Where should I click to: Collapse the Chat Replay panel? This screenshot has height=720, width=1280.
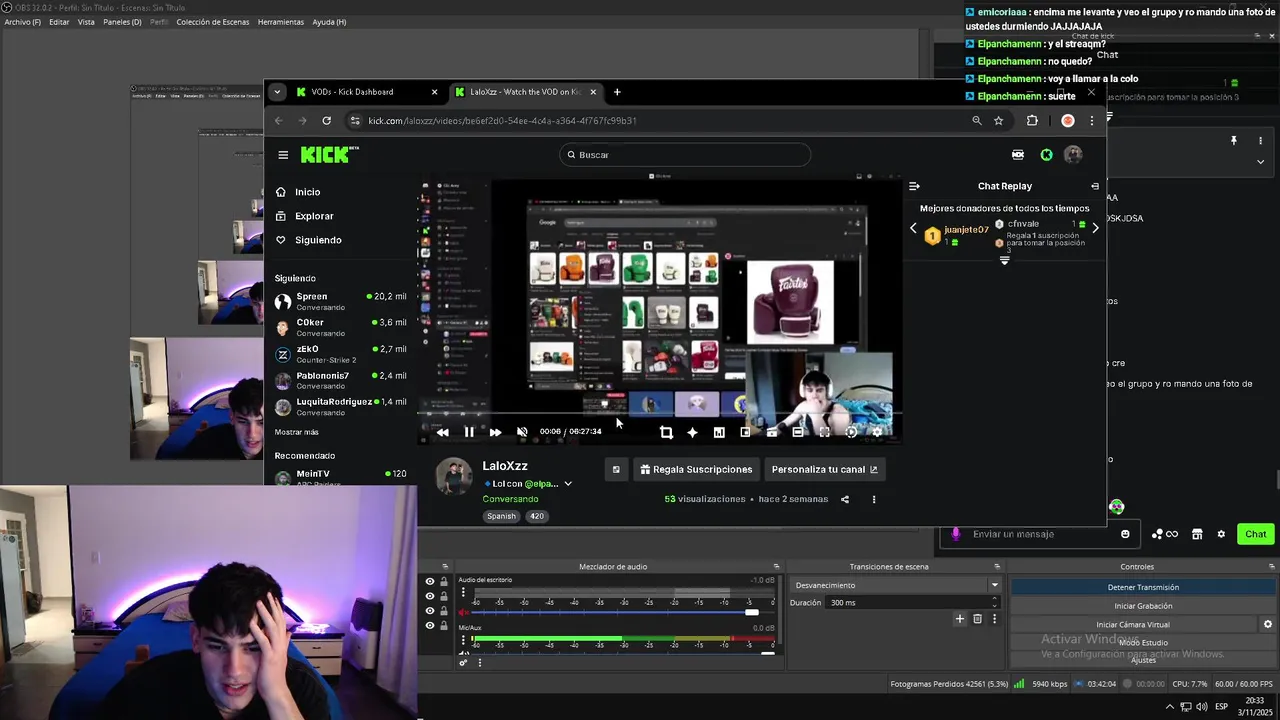coord(914,186)
